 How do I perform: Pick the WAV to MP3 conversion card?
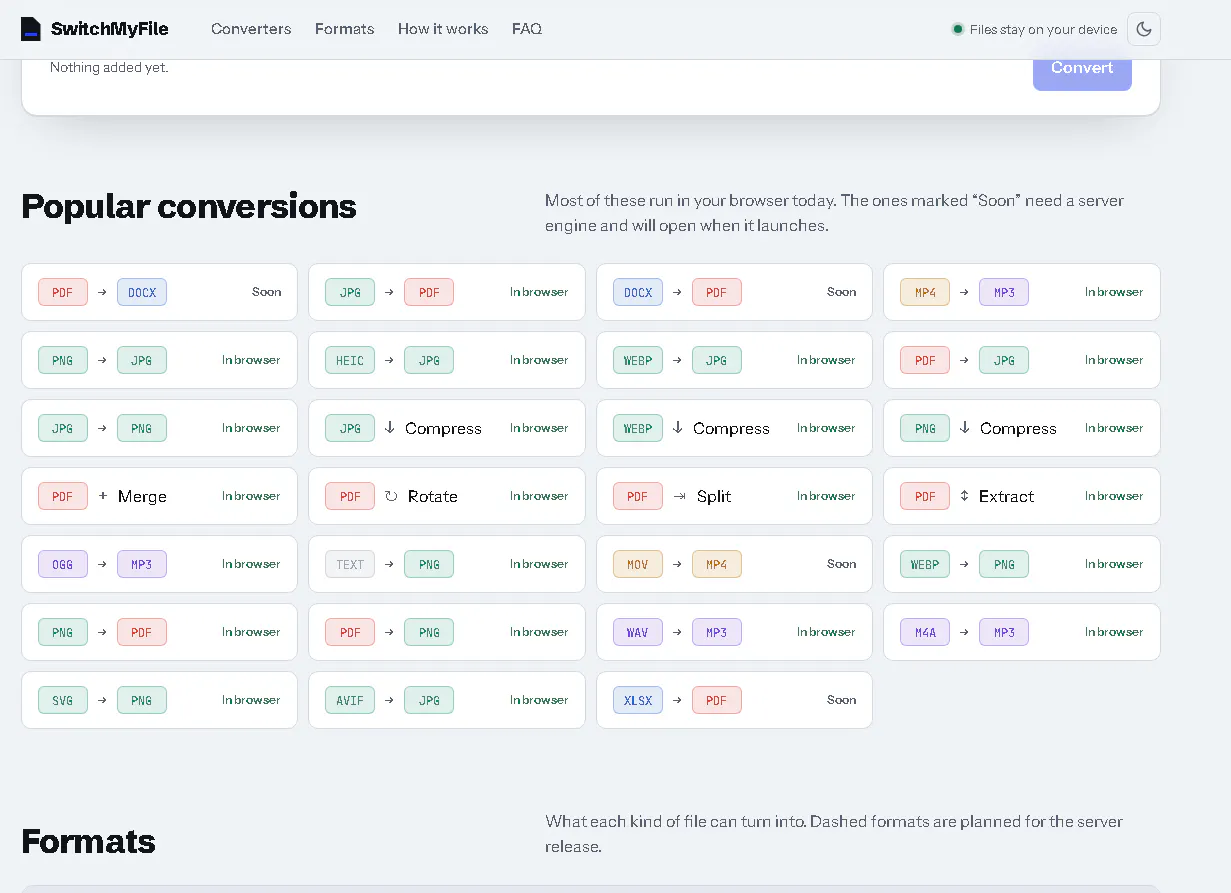pyautogui.click(x=735, y=632)
